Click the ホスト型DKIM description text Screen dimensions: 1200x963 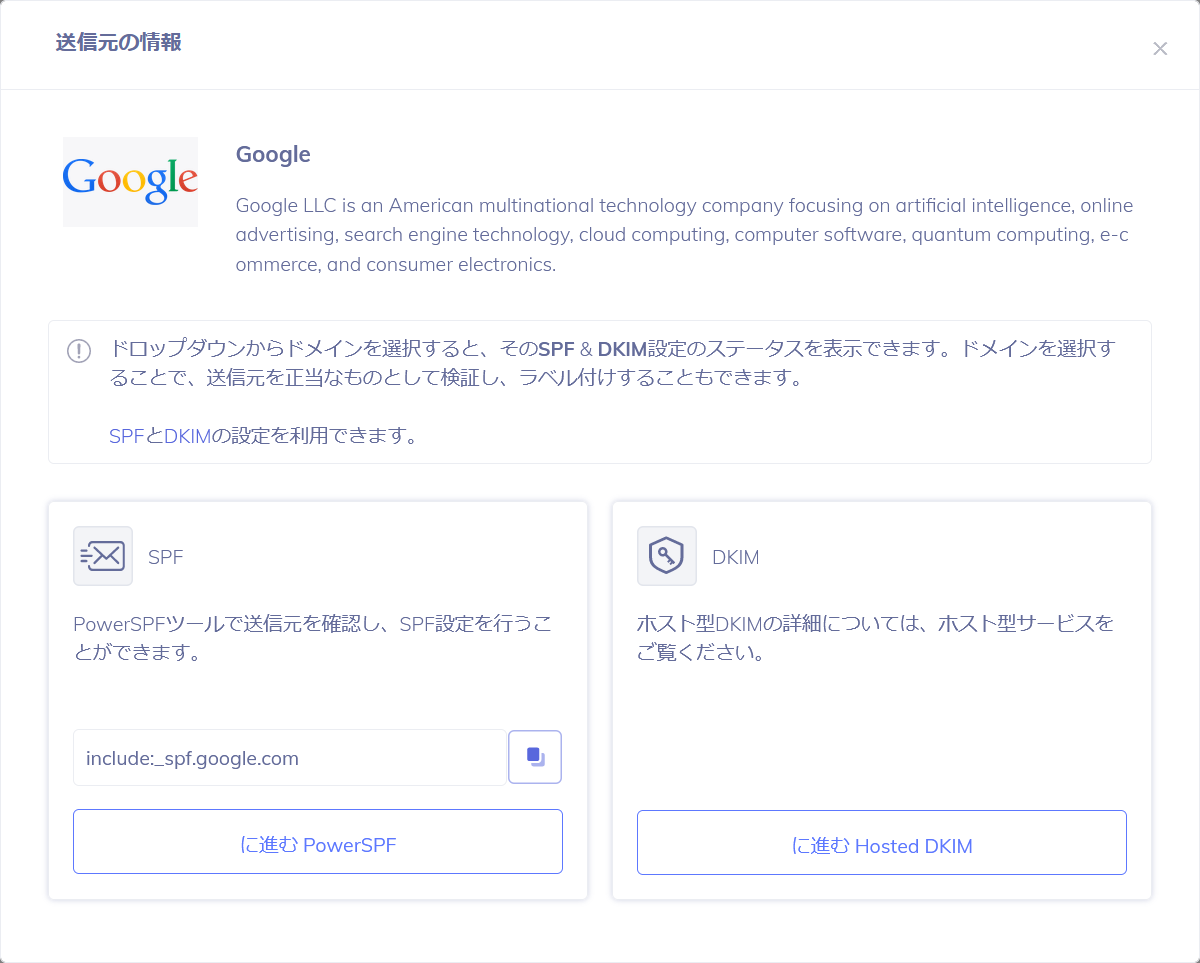[875, 638]
